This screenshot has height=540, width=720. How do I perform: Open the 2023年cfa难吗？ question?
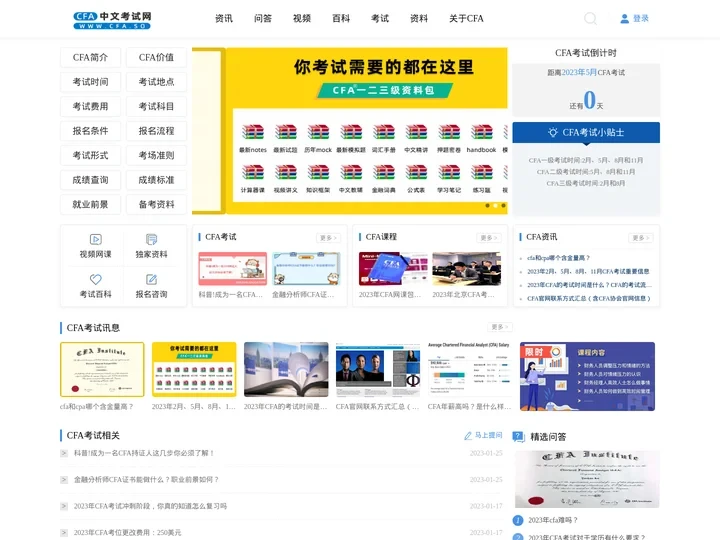coord(552,520)
